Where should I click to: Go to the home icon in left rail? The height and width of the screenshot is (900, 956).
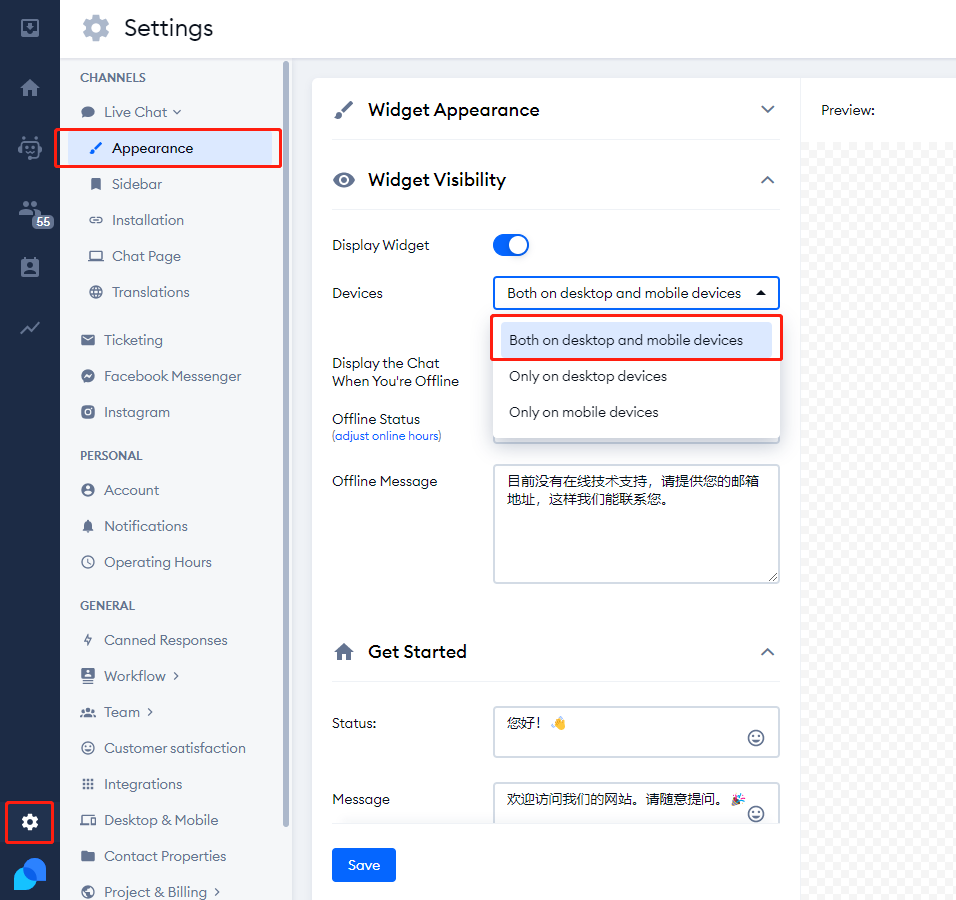30,88
